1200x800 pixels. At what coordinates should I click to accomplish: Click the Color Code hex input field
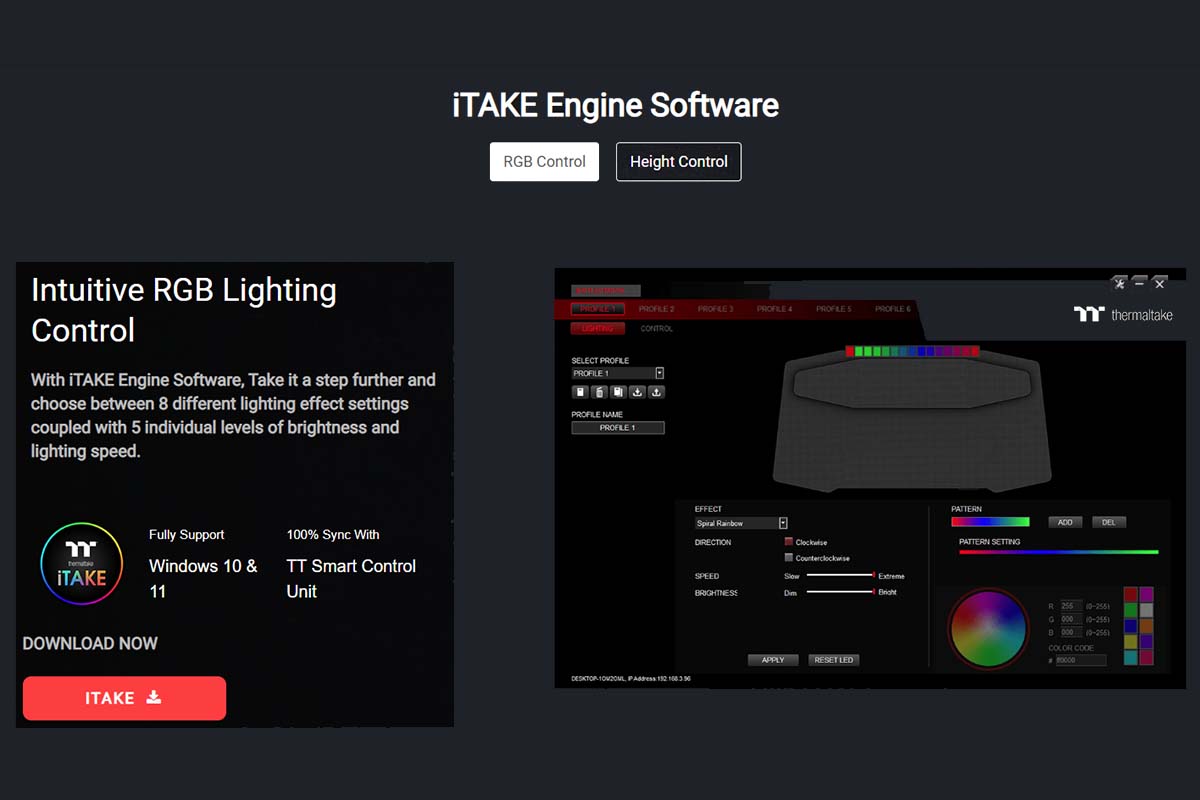coord(1081,660)
